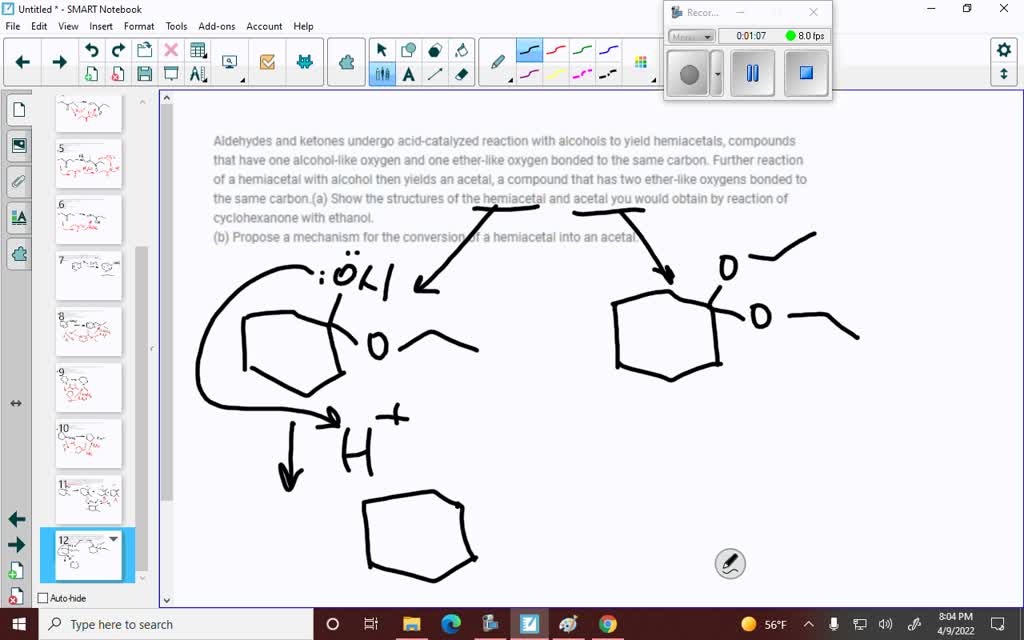Screen dimensions: 1024x640
Task: Pick the yellow highlighter pen swatch
Action: click(557, 74)
